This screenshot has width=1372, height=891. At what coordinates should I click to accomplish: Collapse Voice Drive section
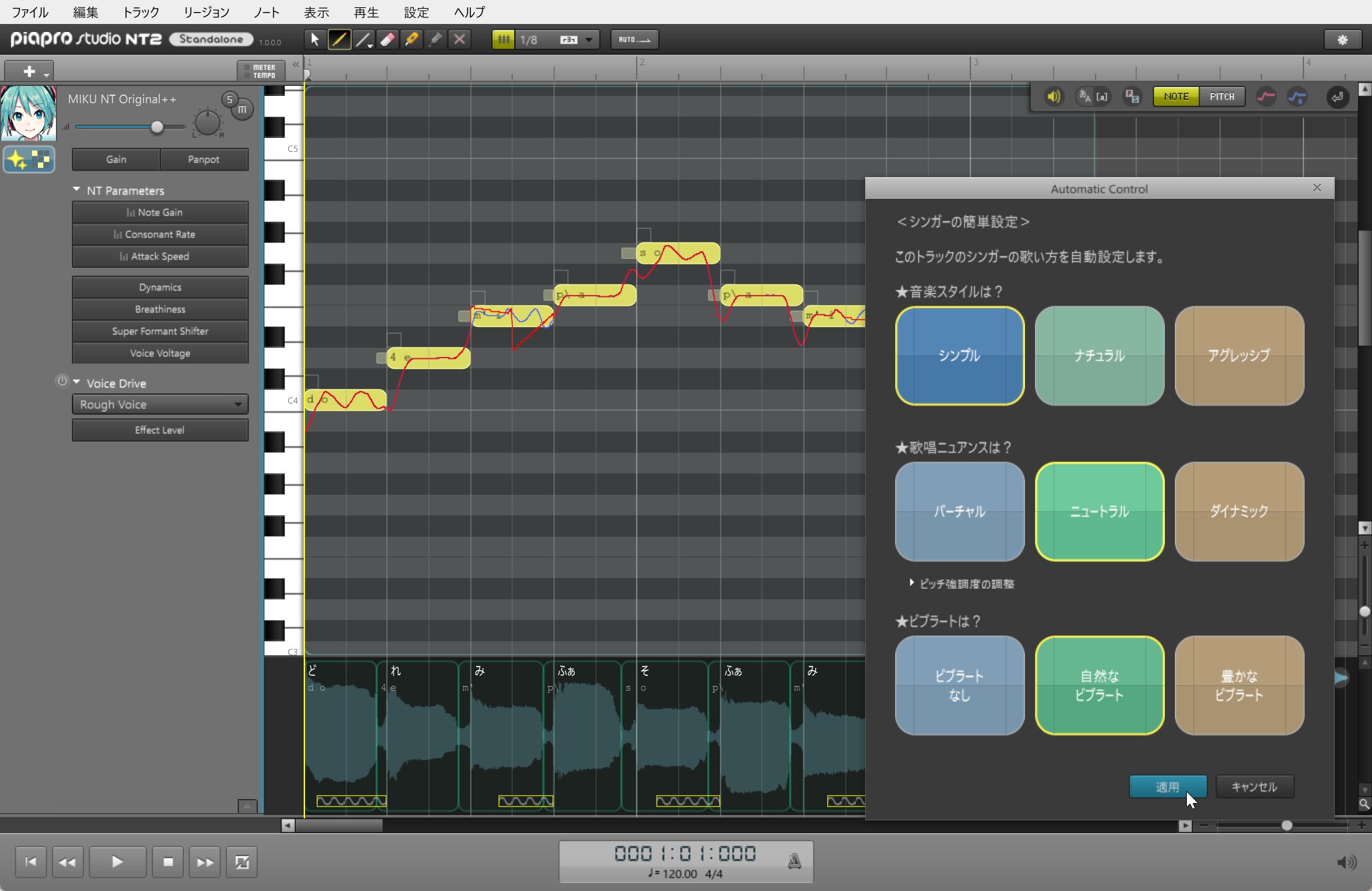(77, 382)
